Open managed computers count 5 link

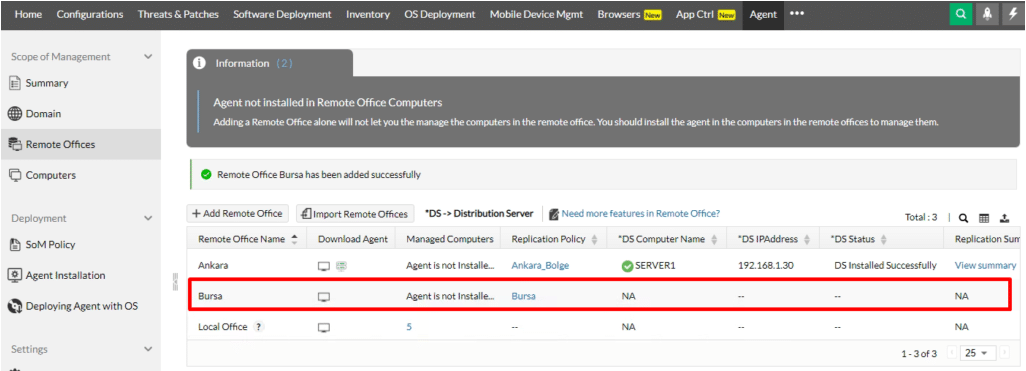(x=409, y=327)
